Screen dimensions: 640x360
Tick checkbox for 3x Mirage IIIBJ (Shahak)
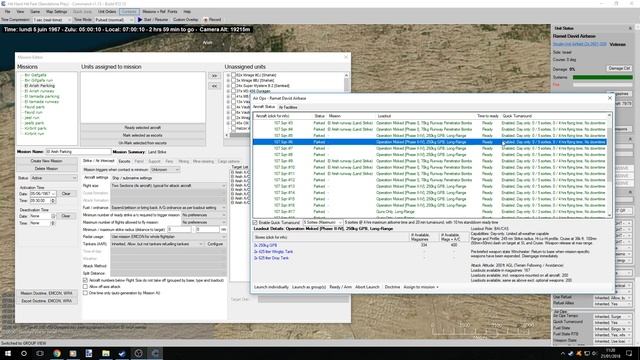[x=233, y=80]
